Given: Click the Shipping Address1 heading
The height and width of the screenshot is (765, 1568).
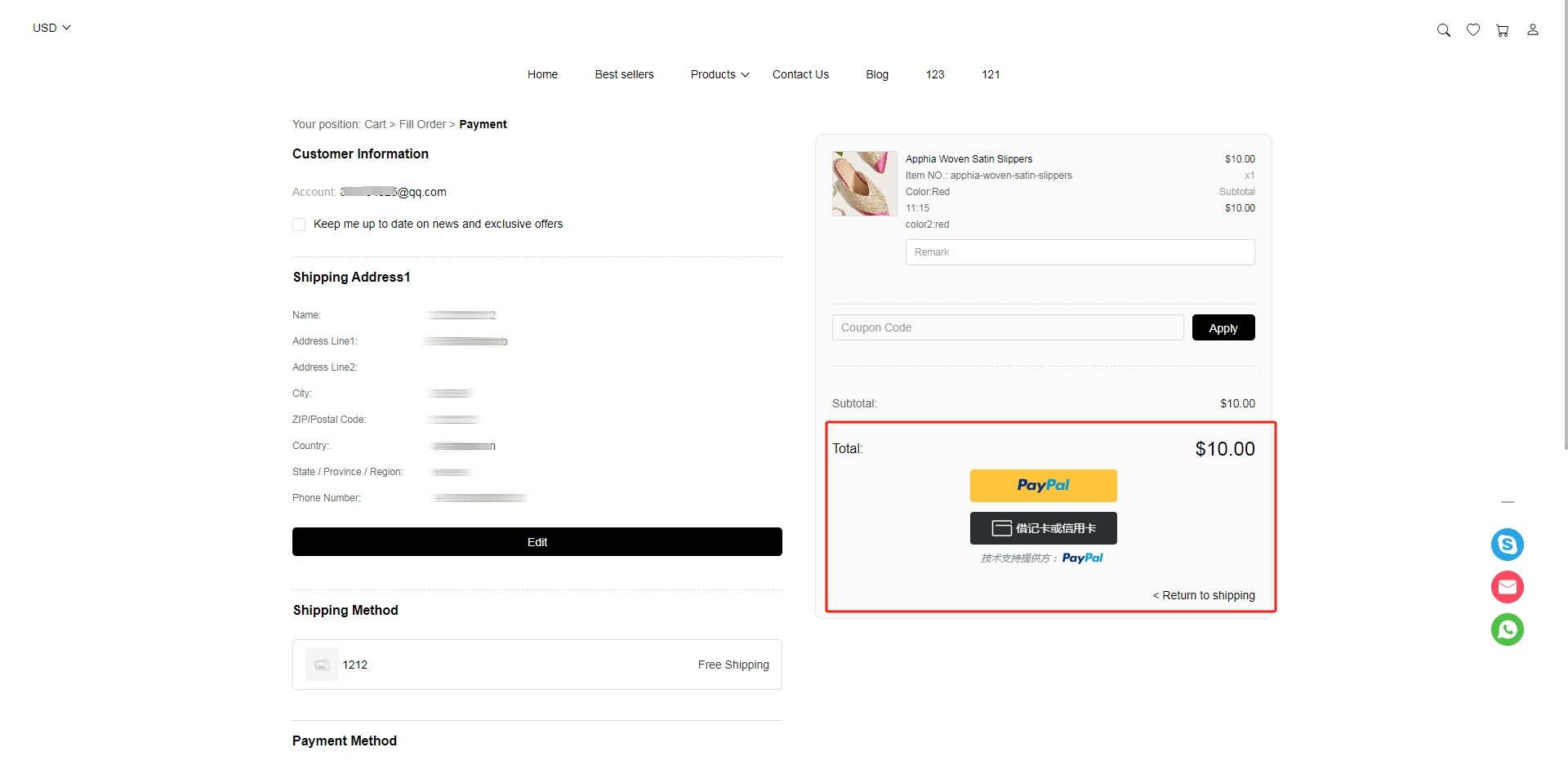Looking at the screenshot, I should tap(351, 277).
